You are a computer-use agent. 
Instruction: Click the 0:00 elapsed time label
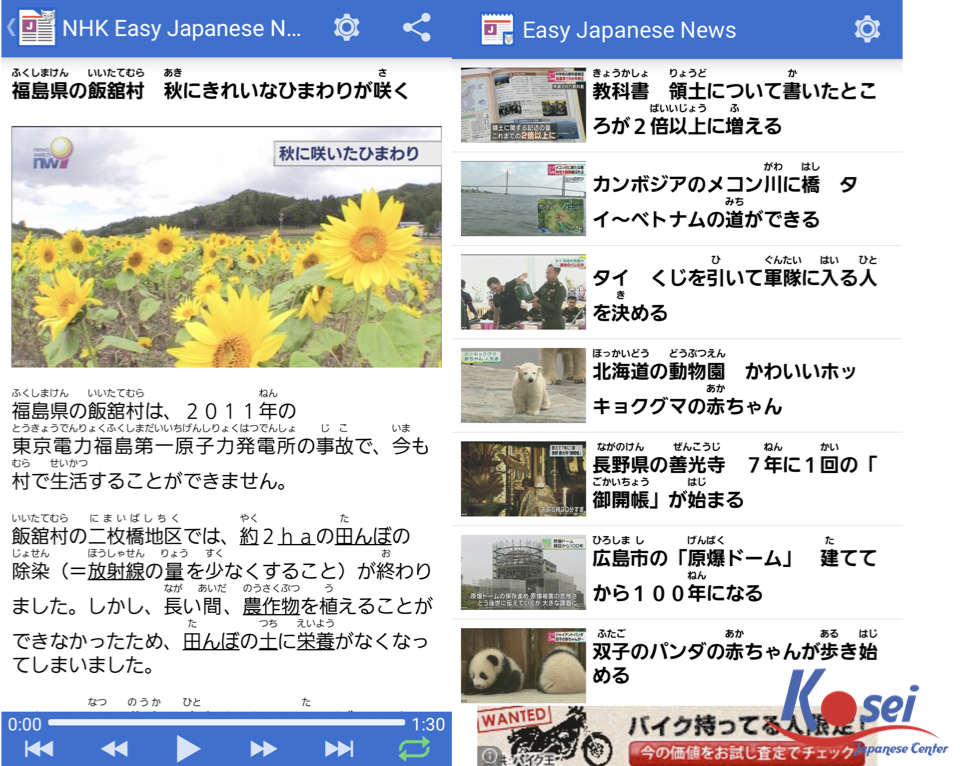point(24,724)
